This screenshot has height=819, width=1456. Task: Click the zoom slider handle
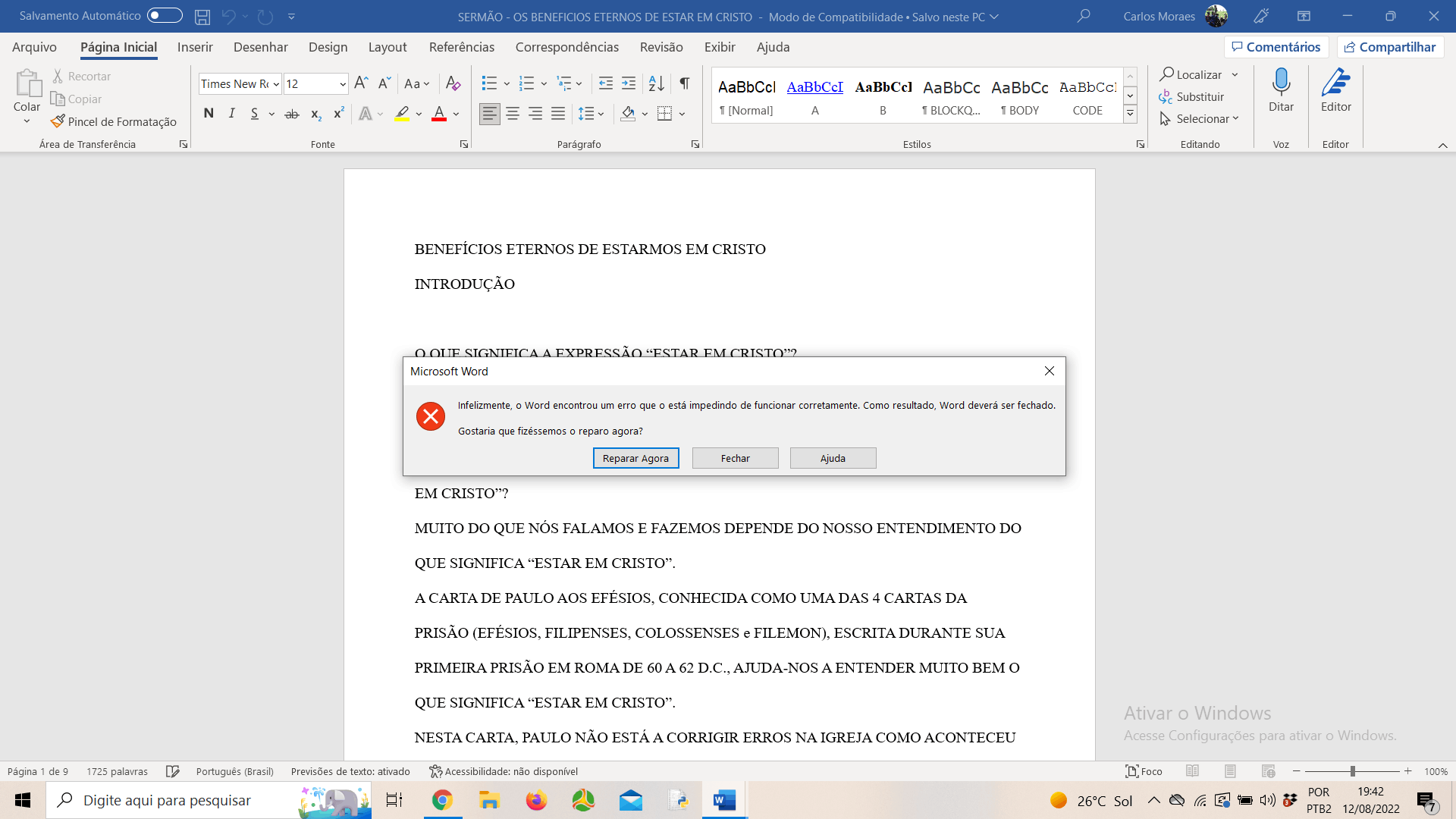click(x=1352, y=771)
